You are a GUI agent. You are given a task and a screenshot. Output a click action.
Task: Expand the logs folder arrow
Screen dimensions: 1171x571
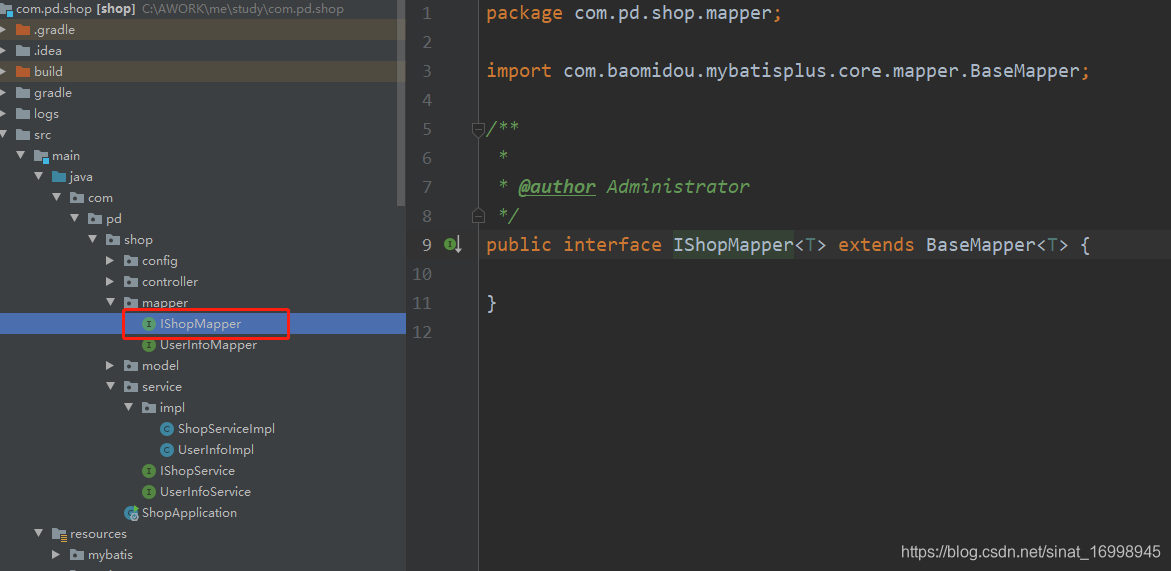4,113
